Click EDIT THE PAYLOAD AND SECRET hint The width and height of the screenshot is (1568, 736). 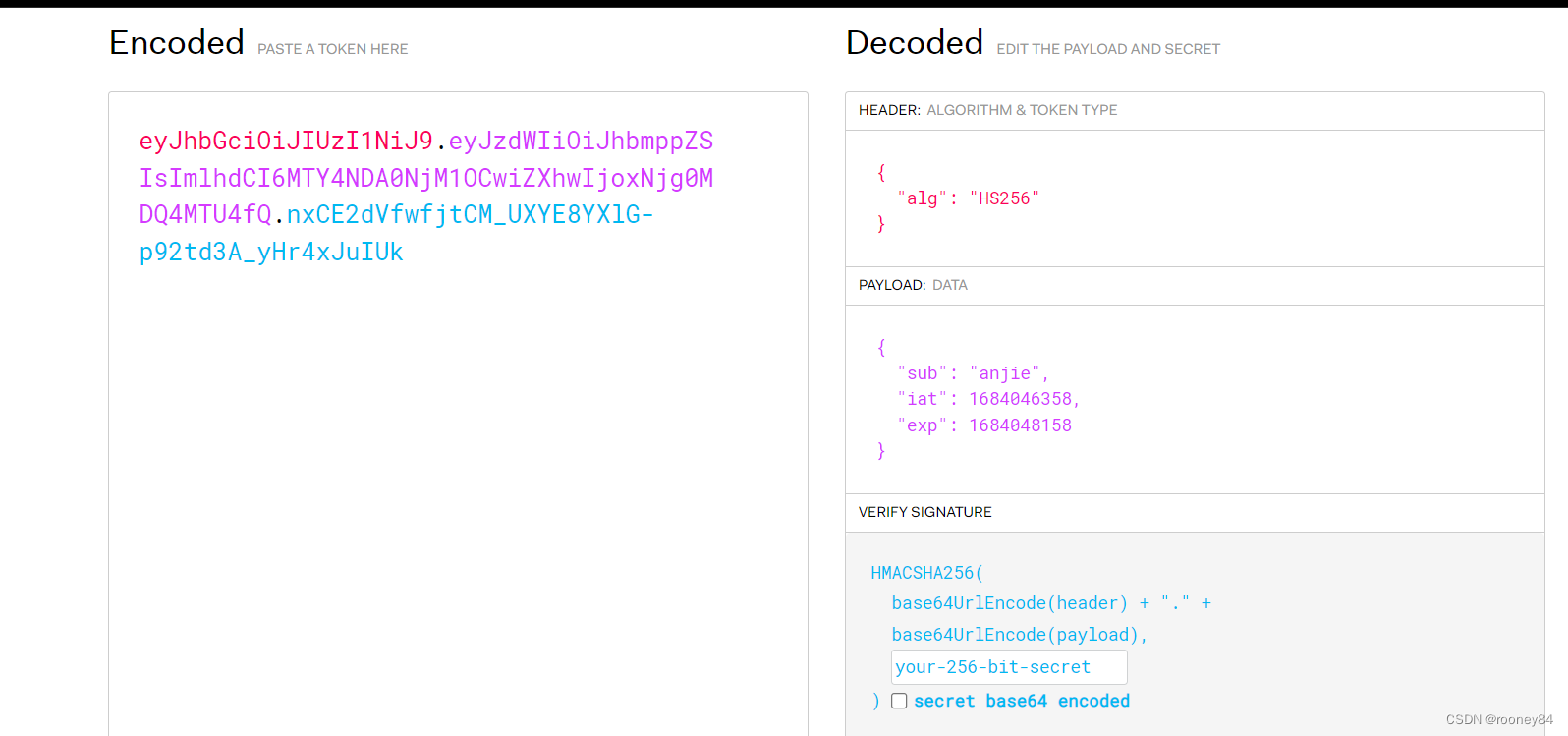tap(1108, 49)
